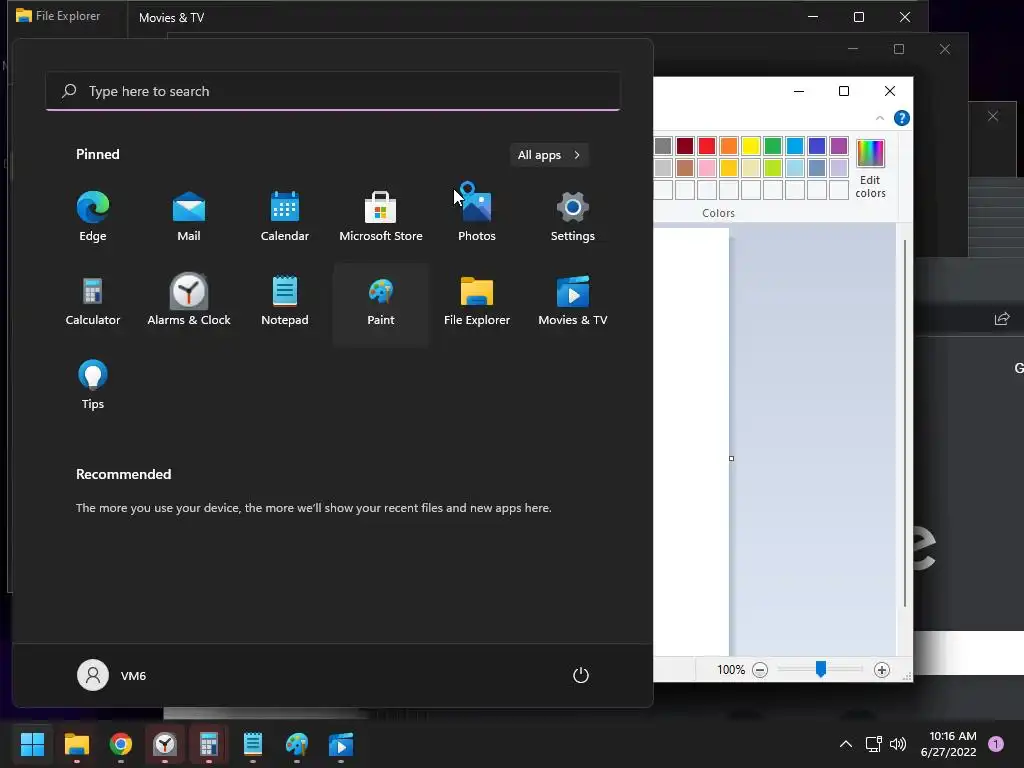The image size is (1024, 768).
Task: Minimize the Movies & TV window
Action: [x=813, y=17]
